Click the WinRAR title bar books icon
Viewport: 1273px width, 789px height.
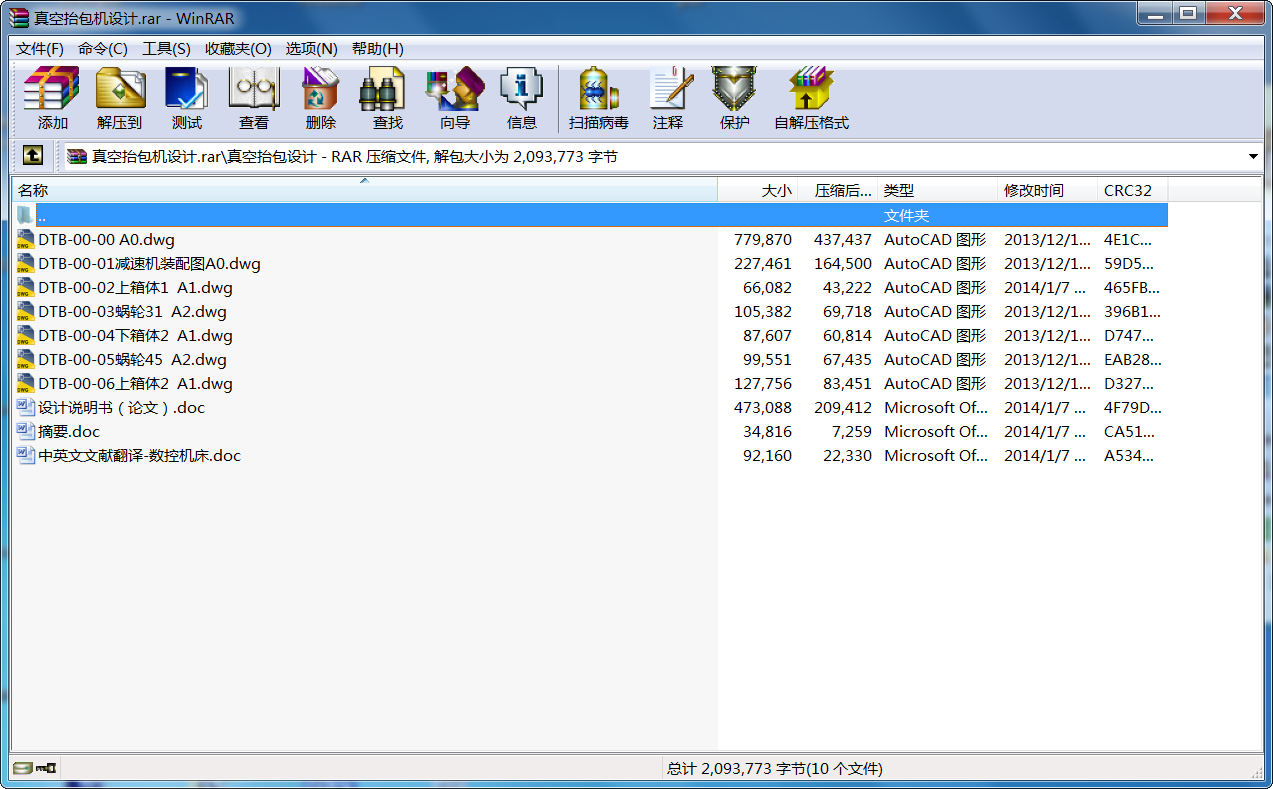[18, 17]
